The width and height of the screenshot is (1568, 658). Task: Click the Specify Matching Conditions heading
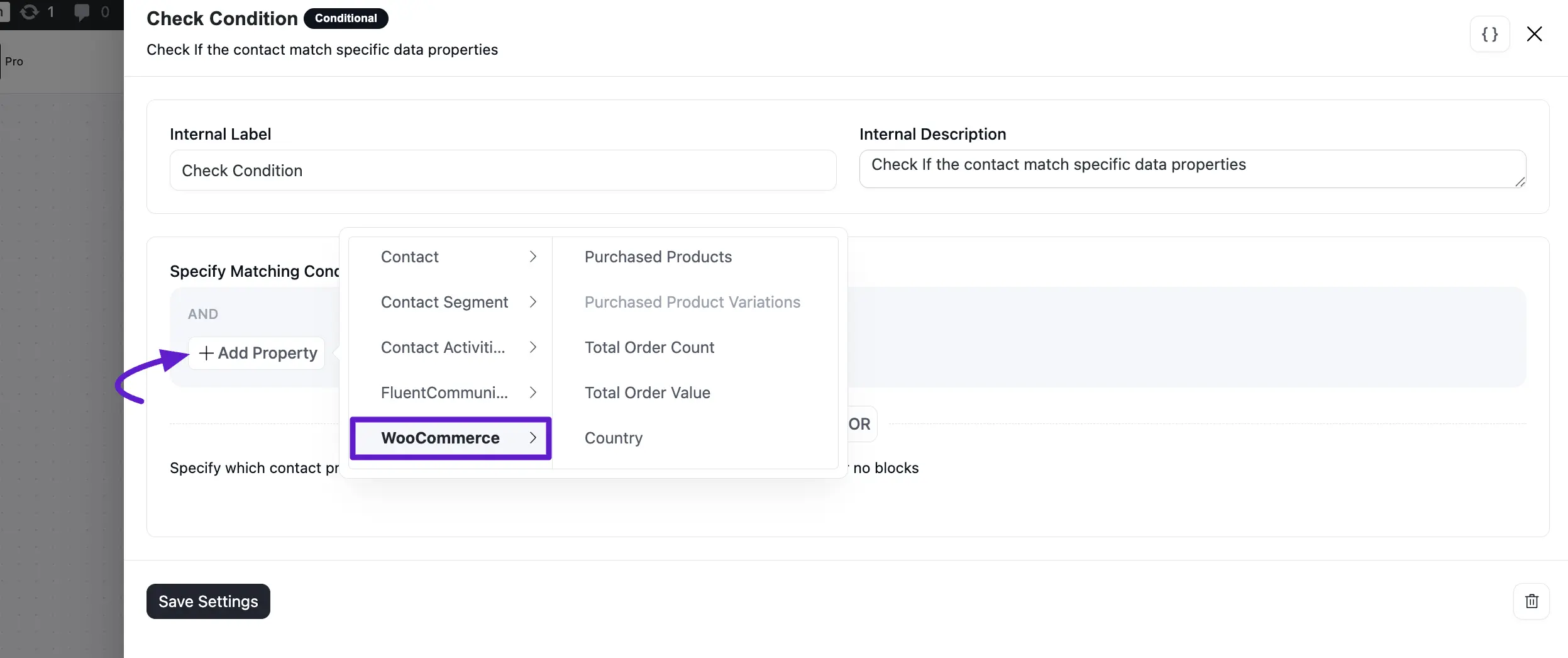click(x=254, y=271)
